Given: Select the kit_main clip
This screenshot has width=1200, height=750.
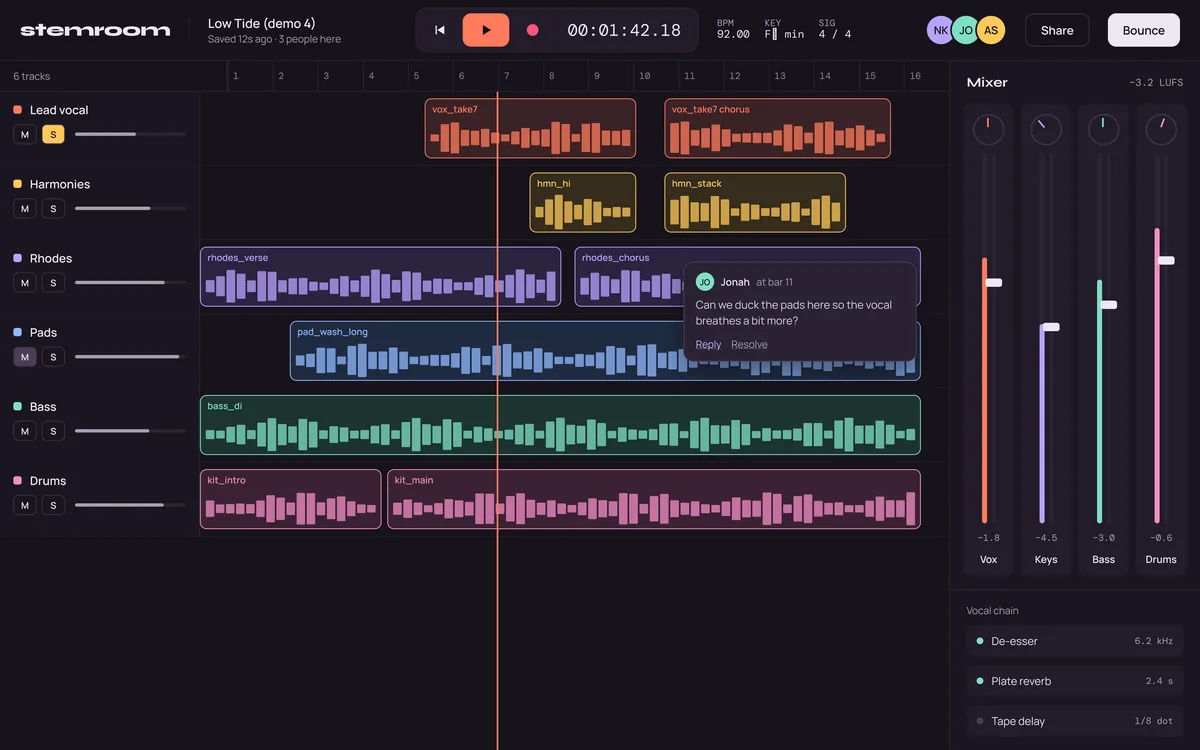Looking at the screenshot, I should pos(654,499).
